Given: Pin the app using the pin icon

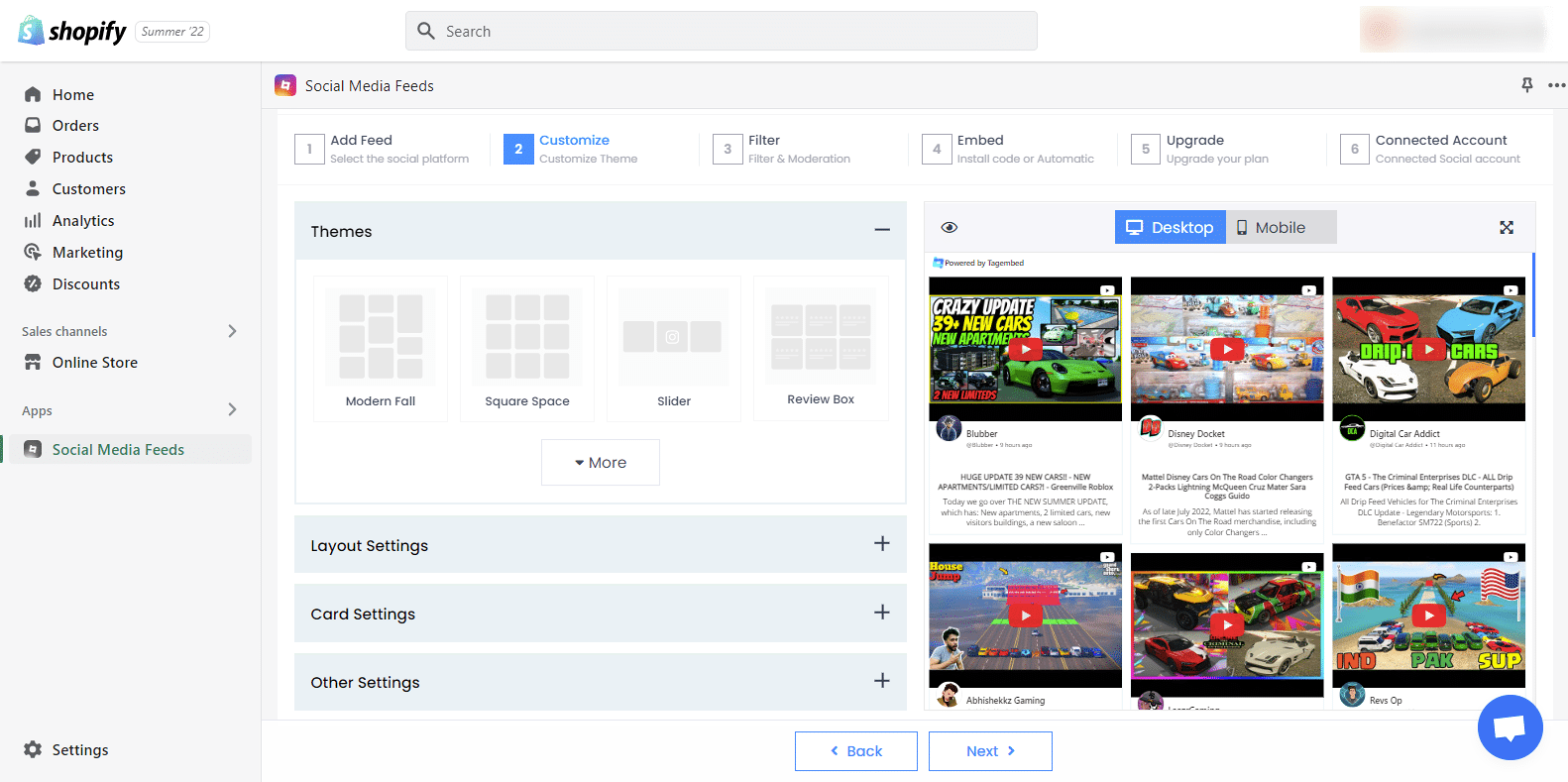Looking at the screenshot, I should pos(1527,85).
